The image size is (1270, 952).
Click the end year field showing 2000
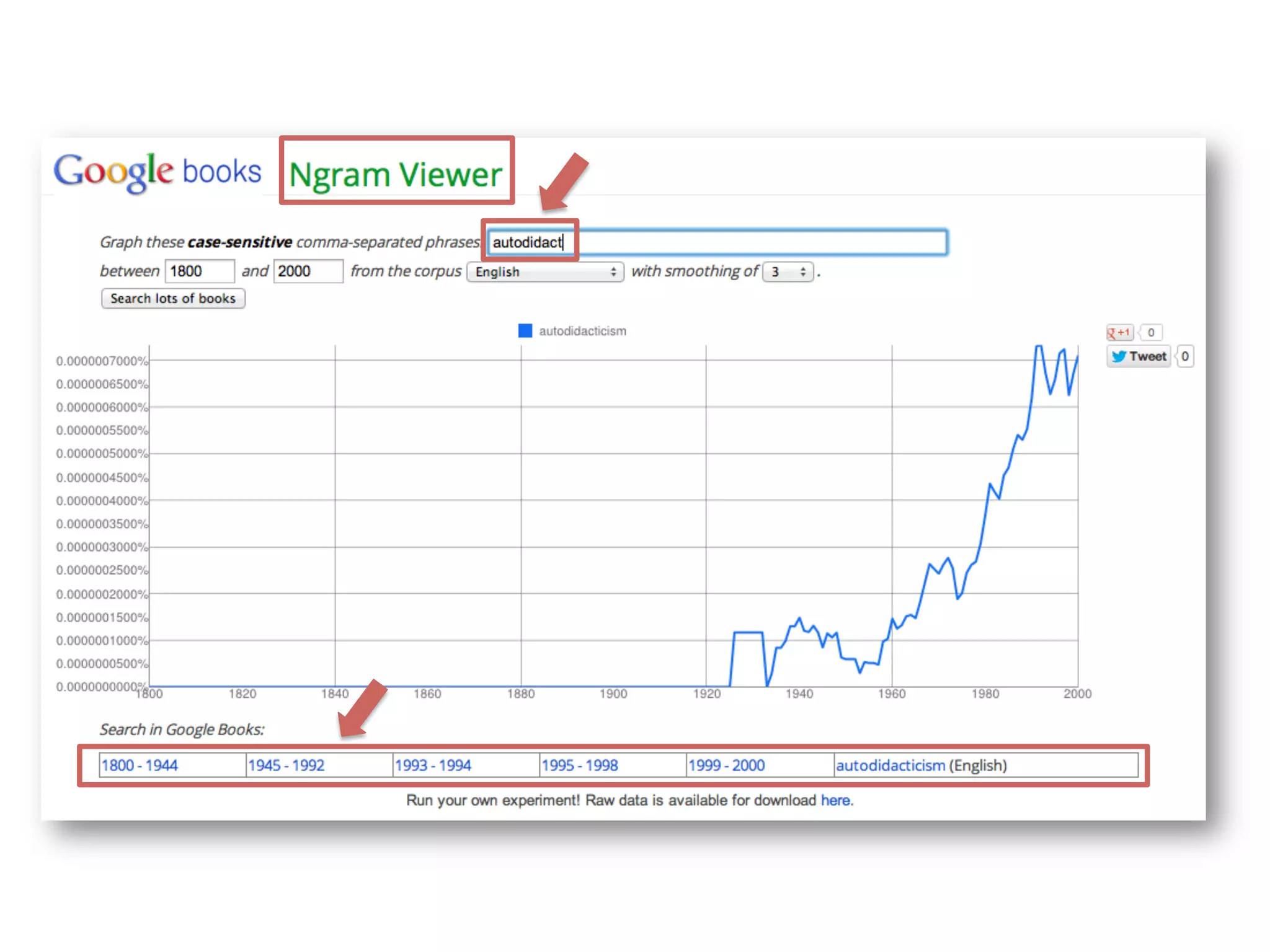click(308, 271)
